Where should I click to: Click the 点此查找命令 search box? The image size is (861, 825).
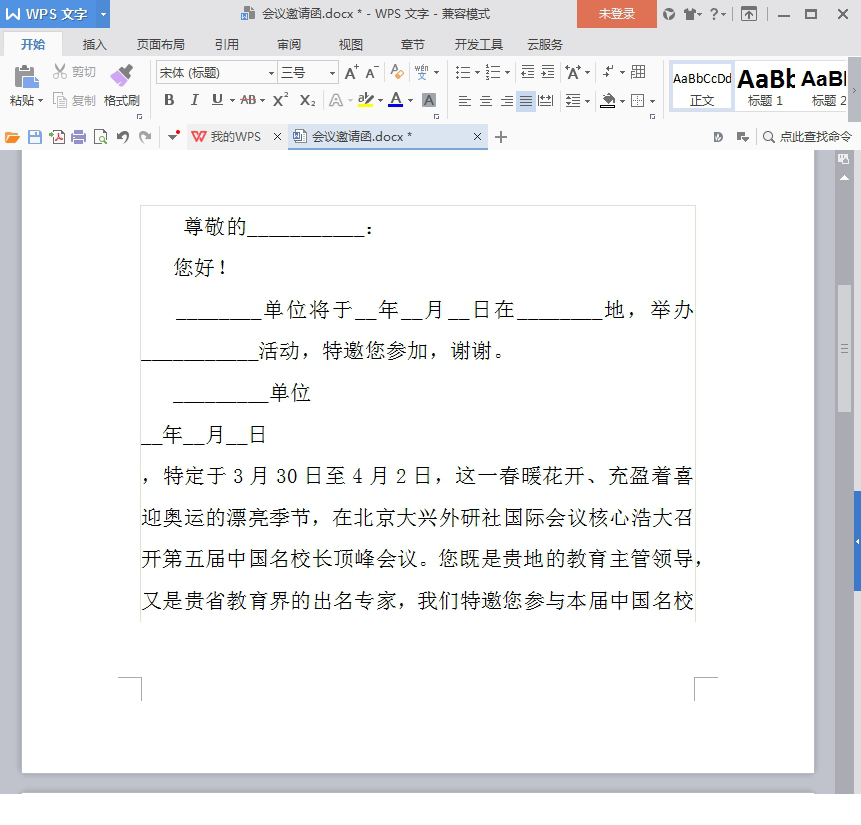tap(807, 137)
